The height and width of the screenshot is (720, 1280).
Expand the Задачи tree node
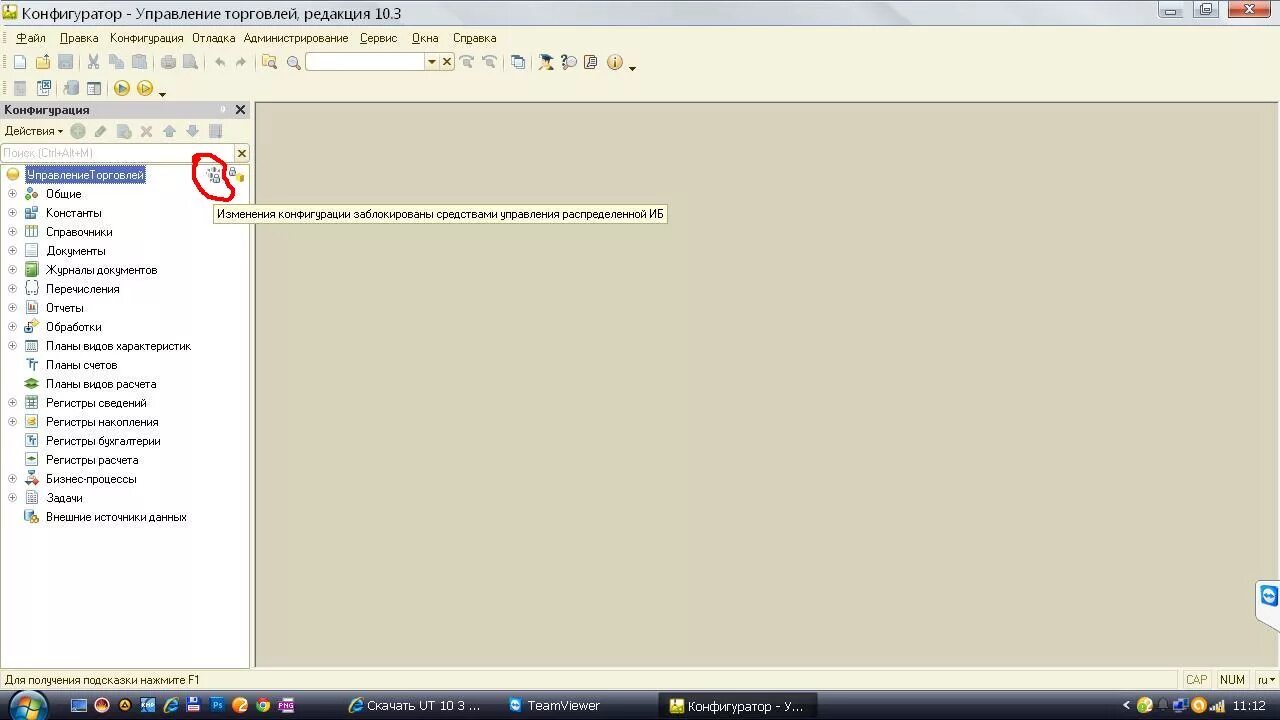[x=13, y=498]
